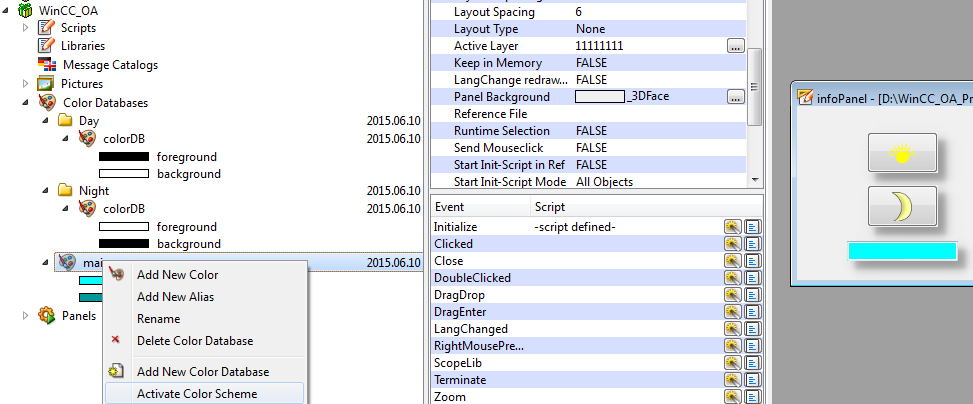Click the ellipsis button beside Active Layer
The image size is (973, 404).
[735, 46]
